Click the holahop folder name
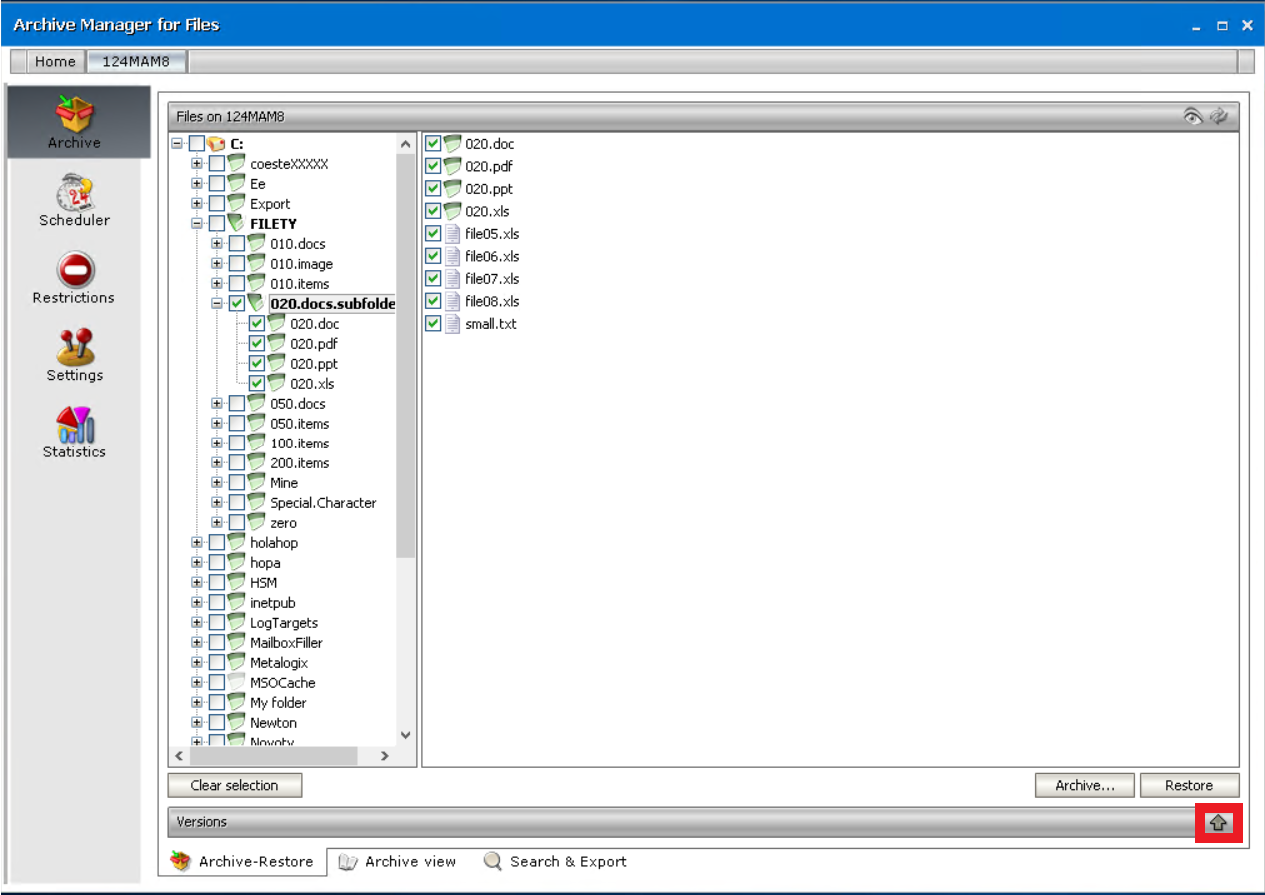 274,543
